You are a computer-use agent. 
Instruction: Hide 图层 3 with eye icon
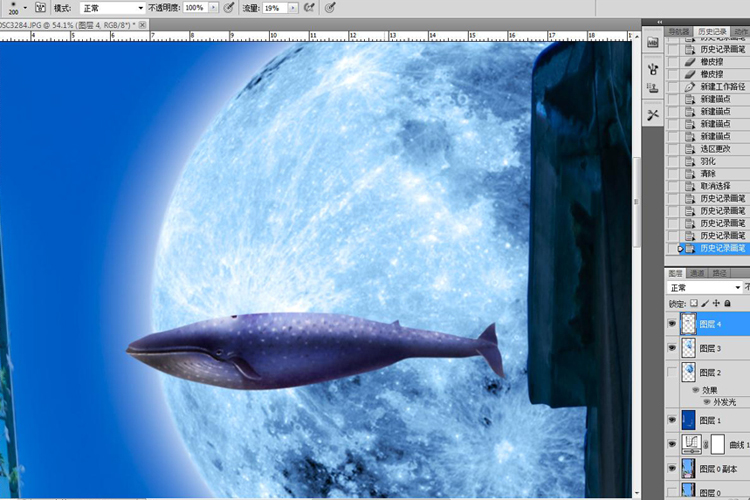pos(672,348)
